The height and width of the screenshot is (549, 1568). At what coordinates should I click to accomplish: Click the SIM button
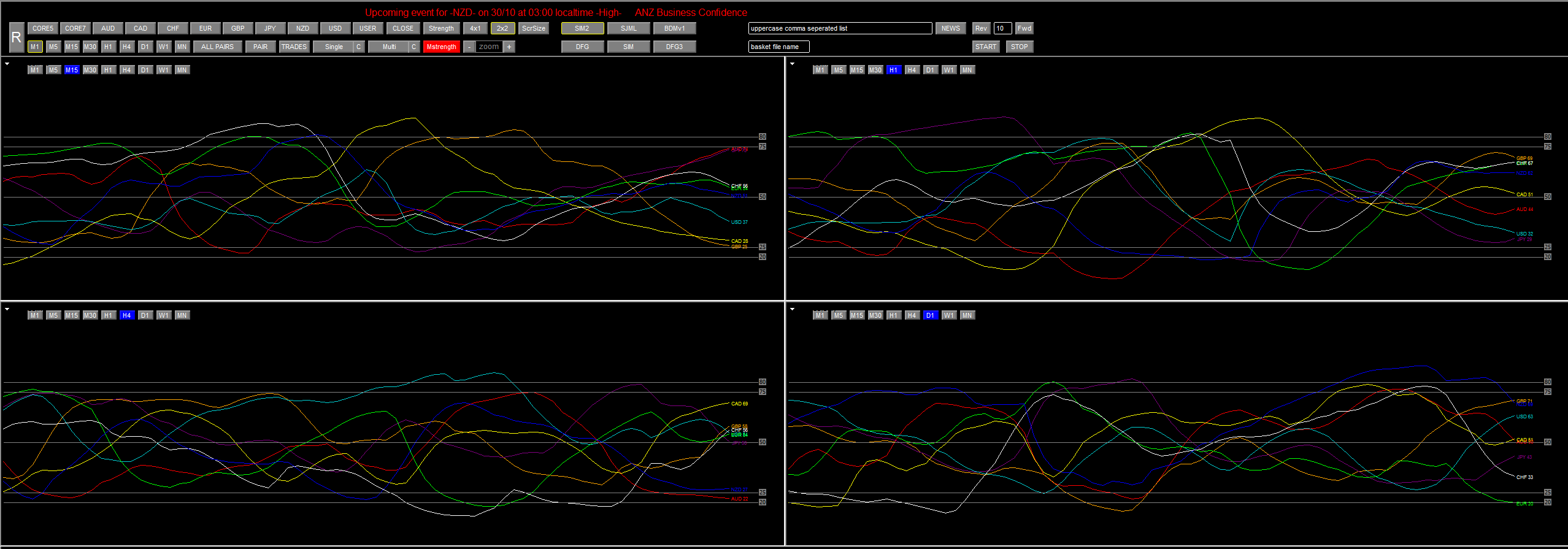pos(629,47)
